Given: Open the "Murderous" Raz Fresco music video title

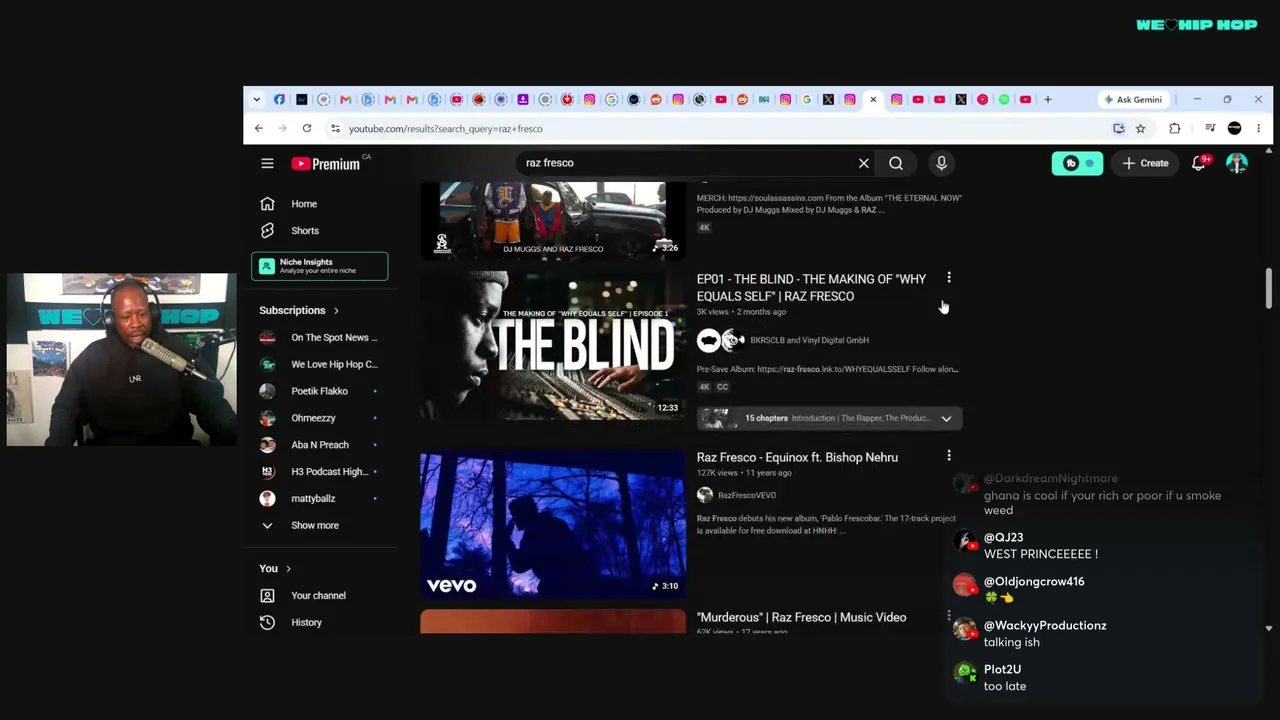Looking at the screenshot, I should (x=801, y=618).
